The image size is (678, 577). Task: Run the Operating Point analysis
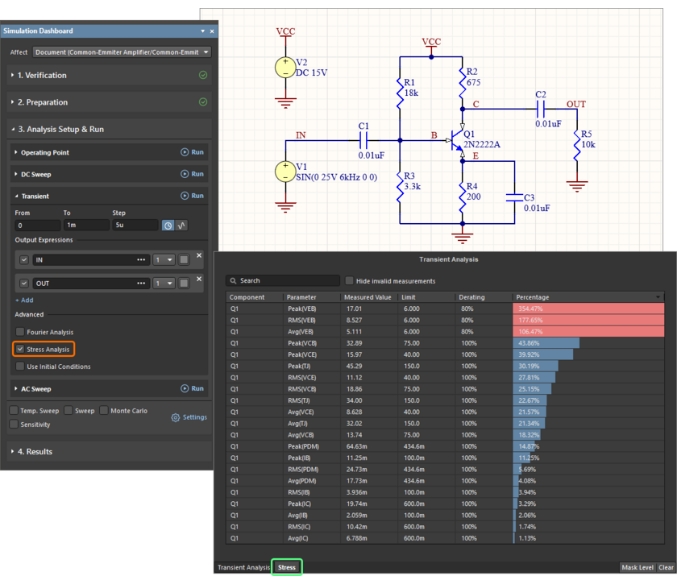pos(192,152)
